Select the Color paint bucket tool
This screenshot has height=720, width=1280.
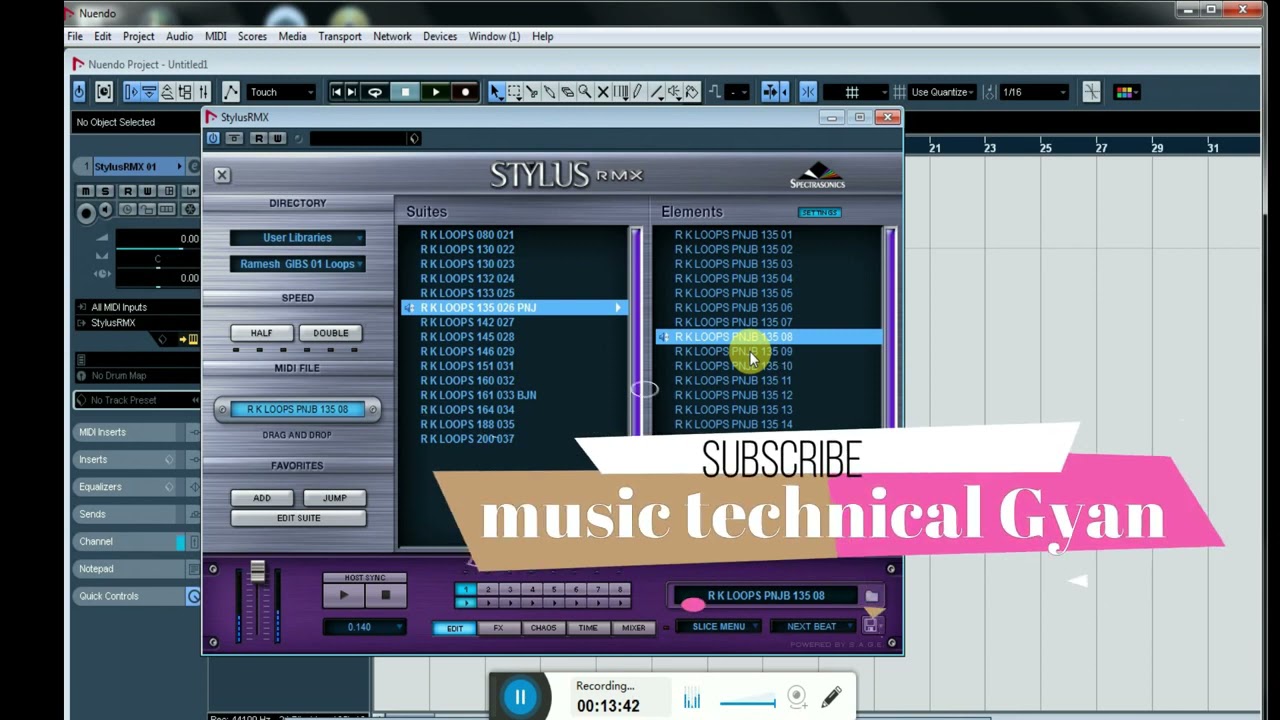pyautogui.click(x=692, y=92)
